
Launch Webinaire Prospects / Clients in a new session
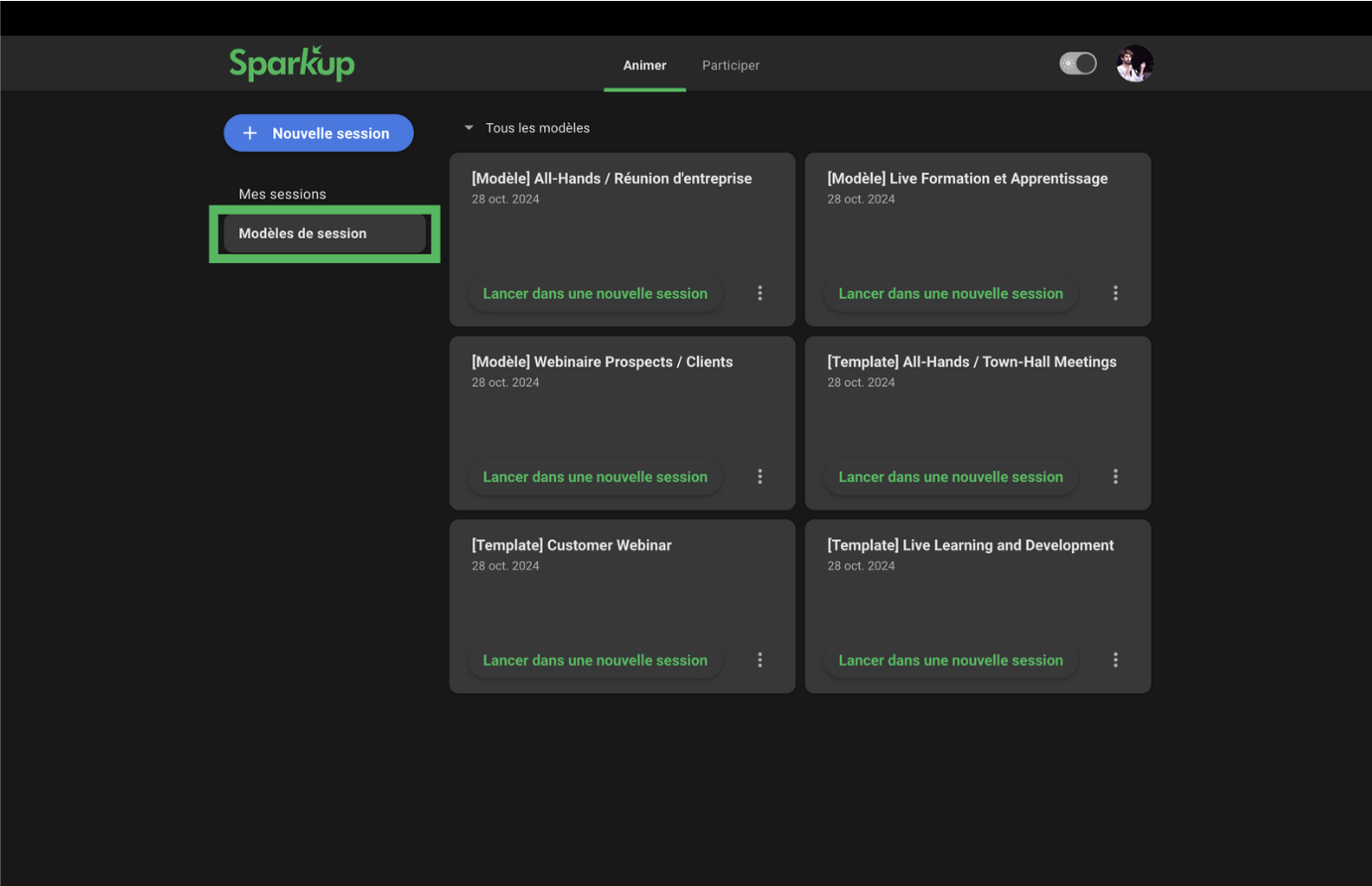tap(595, 477)
